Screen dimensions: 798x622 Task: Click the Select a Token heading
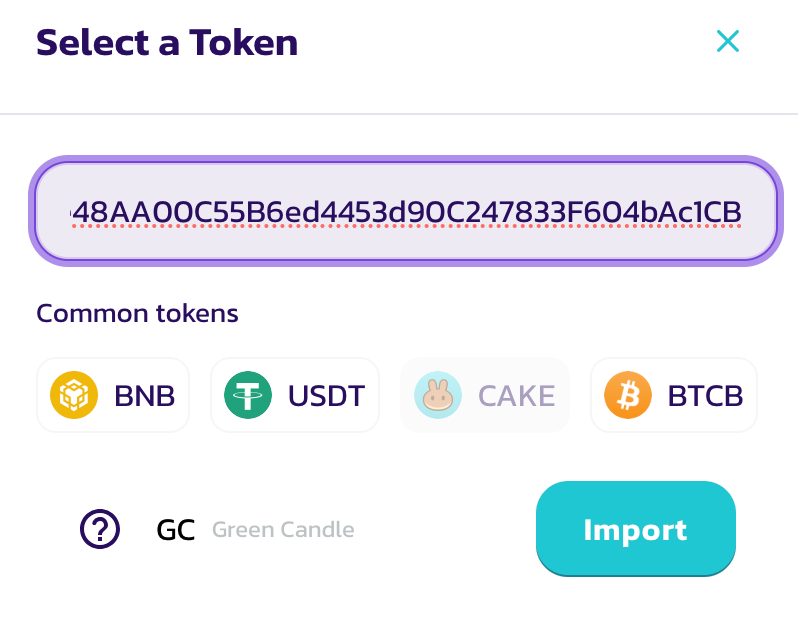167,42
